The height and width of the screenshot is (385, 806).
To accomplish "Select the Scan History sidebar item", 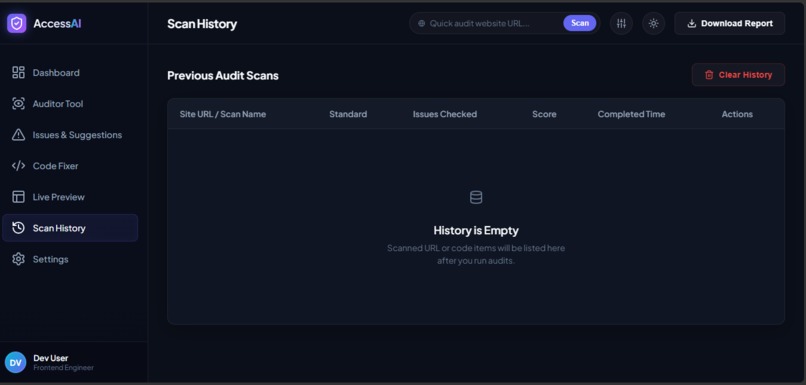I will [70, 228].
